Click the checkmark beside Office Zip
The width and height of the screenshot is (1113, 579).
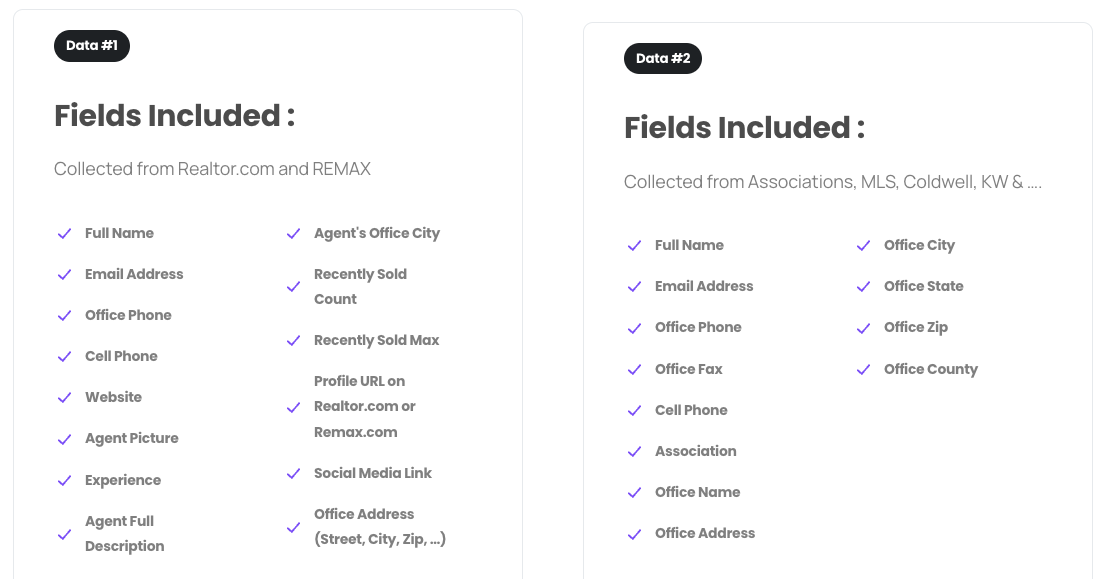click(863, 328)
